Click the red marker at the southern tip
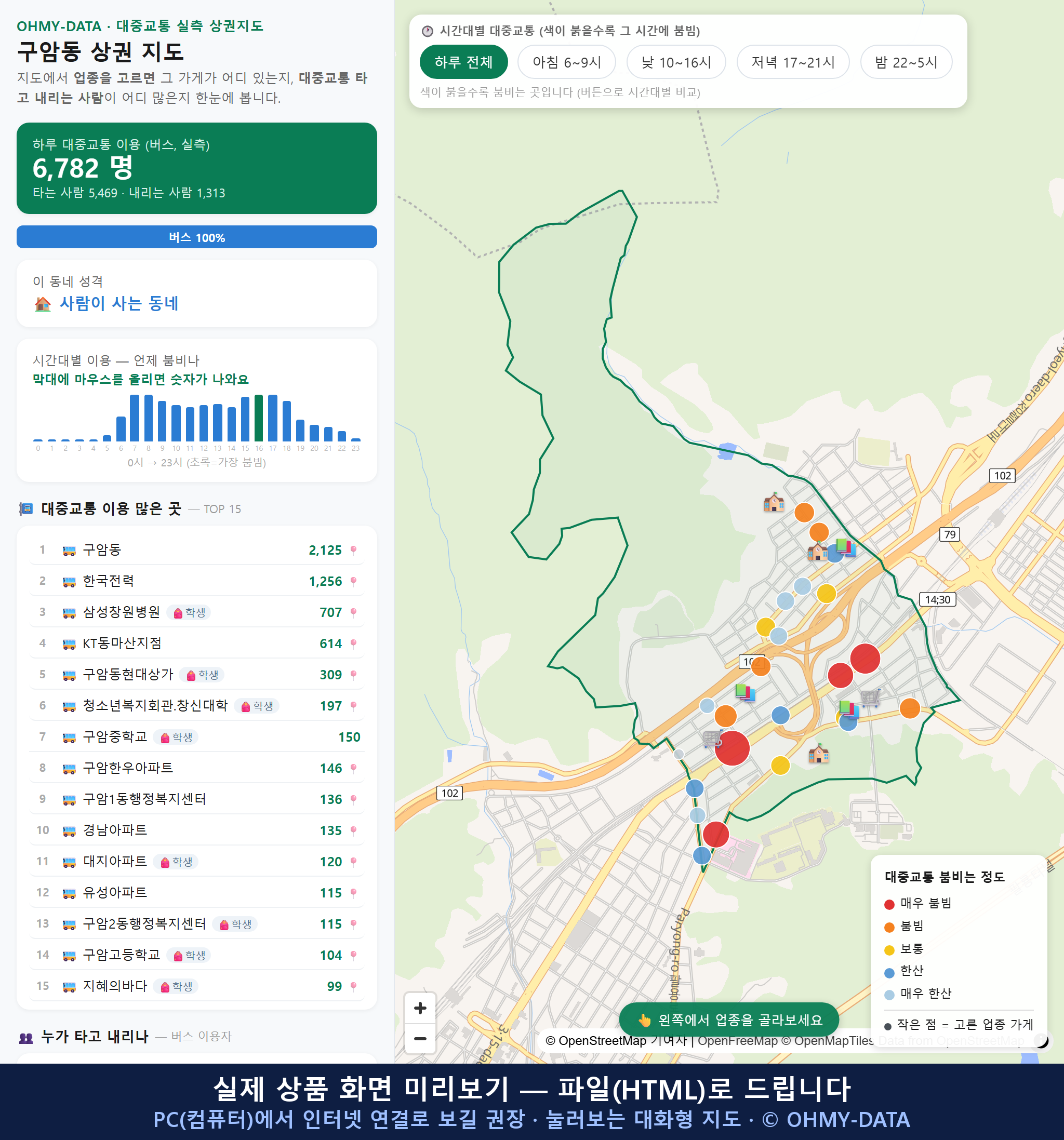Viewport: 1064px width, 1140px height. [716, 834]
